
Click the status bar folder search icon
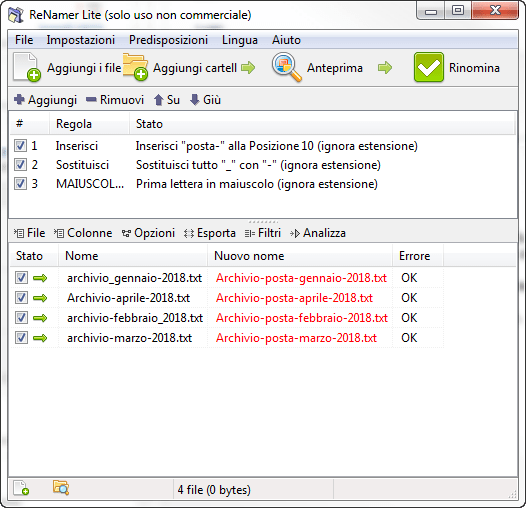[x=61, y=488]
